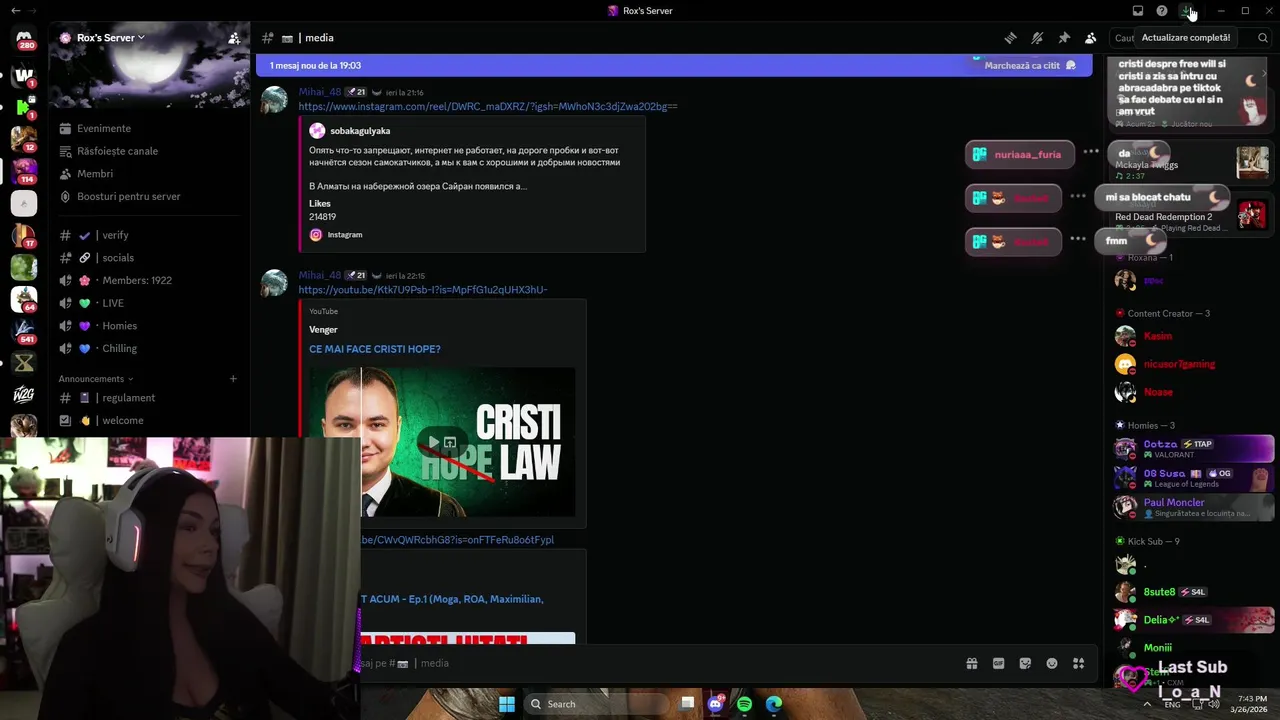This screenshot has width=1280, height=720.
Task: Mihai_48 avatar on Instagram message
Action: coord(274,100)
